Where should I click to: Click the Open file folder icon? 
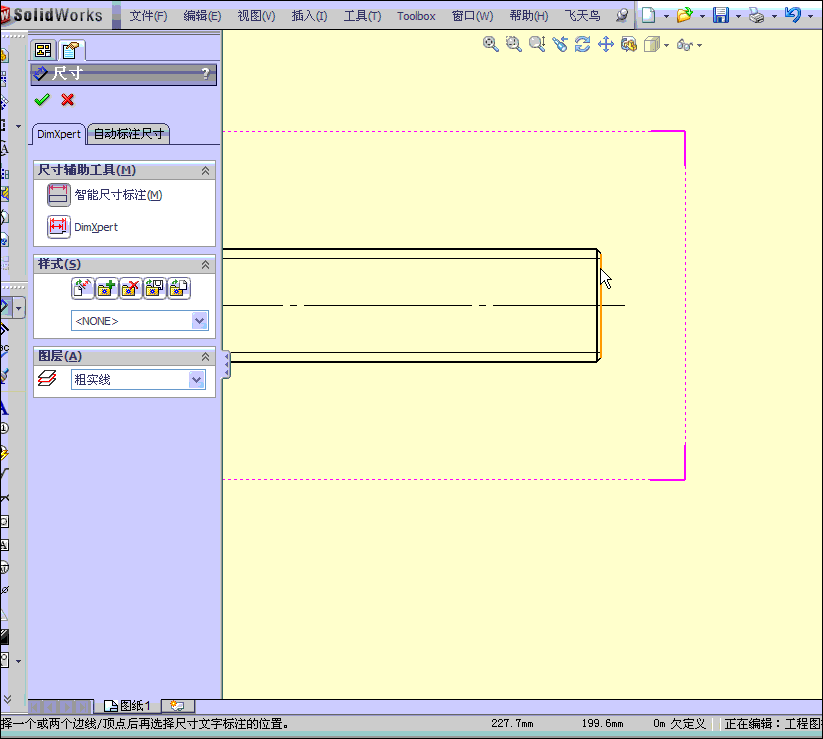(x=684, y=15)
